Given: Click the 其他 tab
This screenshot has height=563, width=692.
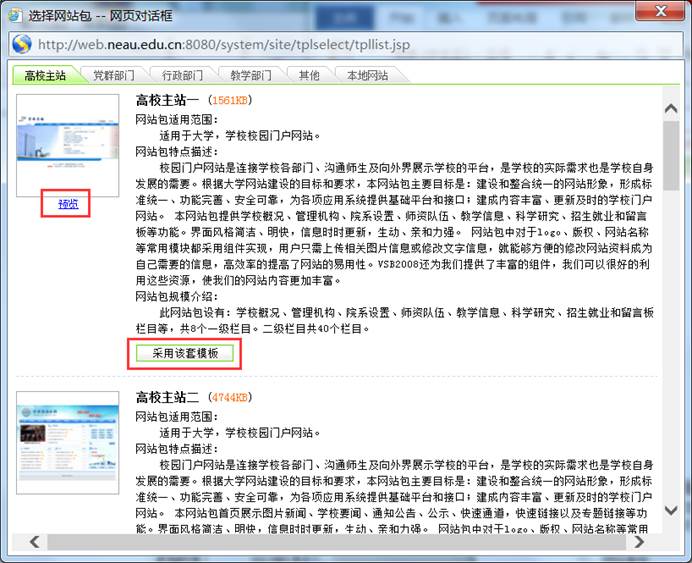Looking at the screenshot, I should click(309, 75).
